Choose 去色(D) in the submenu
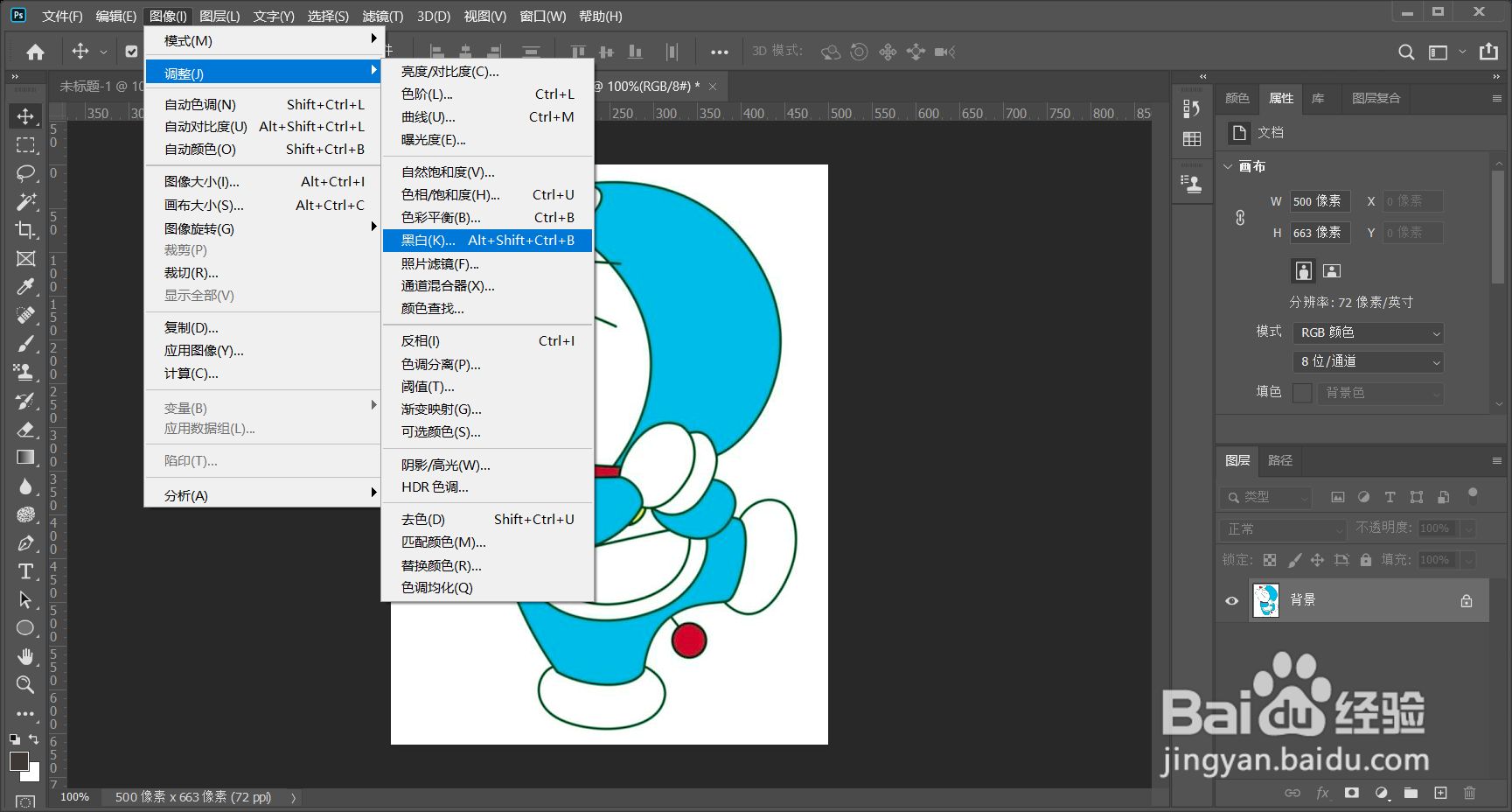Image resolution: width=1512 pixels, height=812 pixels. coord(488,520)
